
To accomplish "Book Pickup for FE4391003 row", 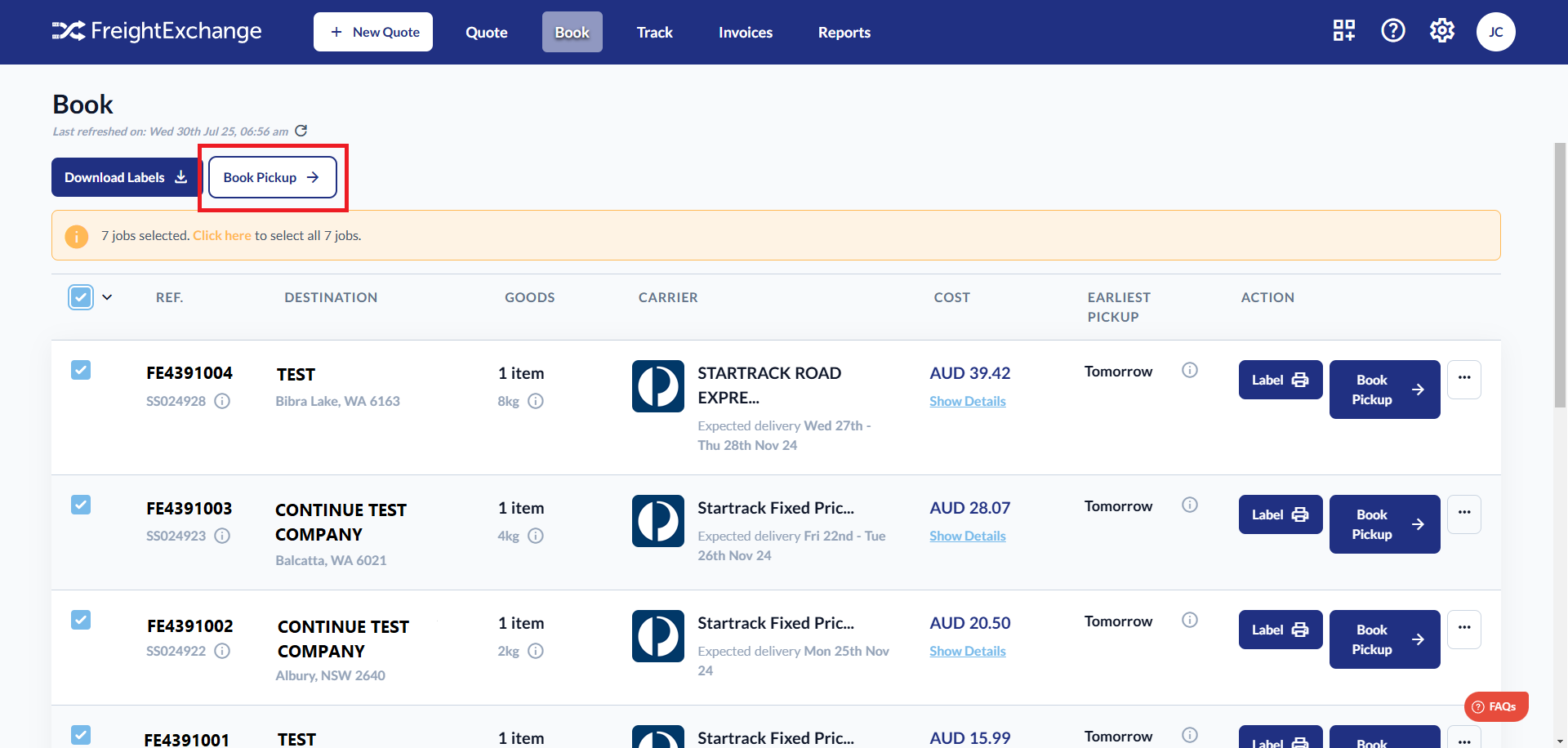I will (1385, 524).
